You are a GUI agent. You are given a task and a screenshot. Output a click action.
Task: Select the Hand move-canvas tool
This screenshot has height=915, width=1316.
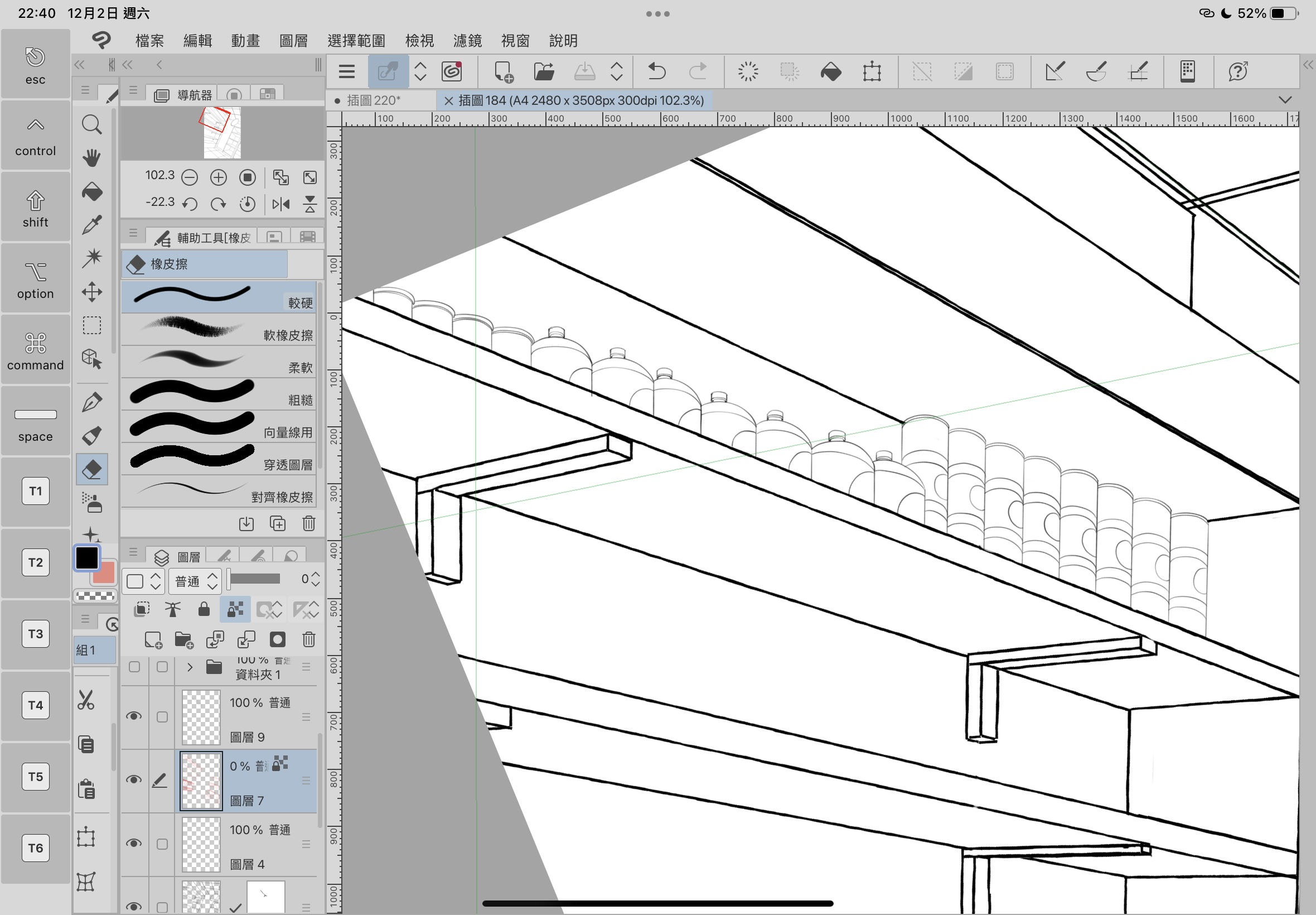[91, 158]
